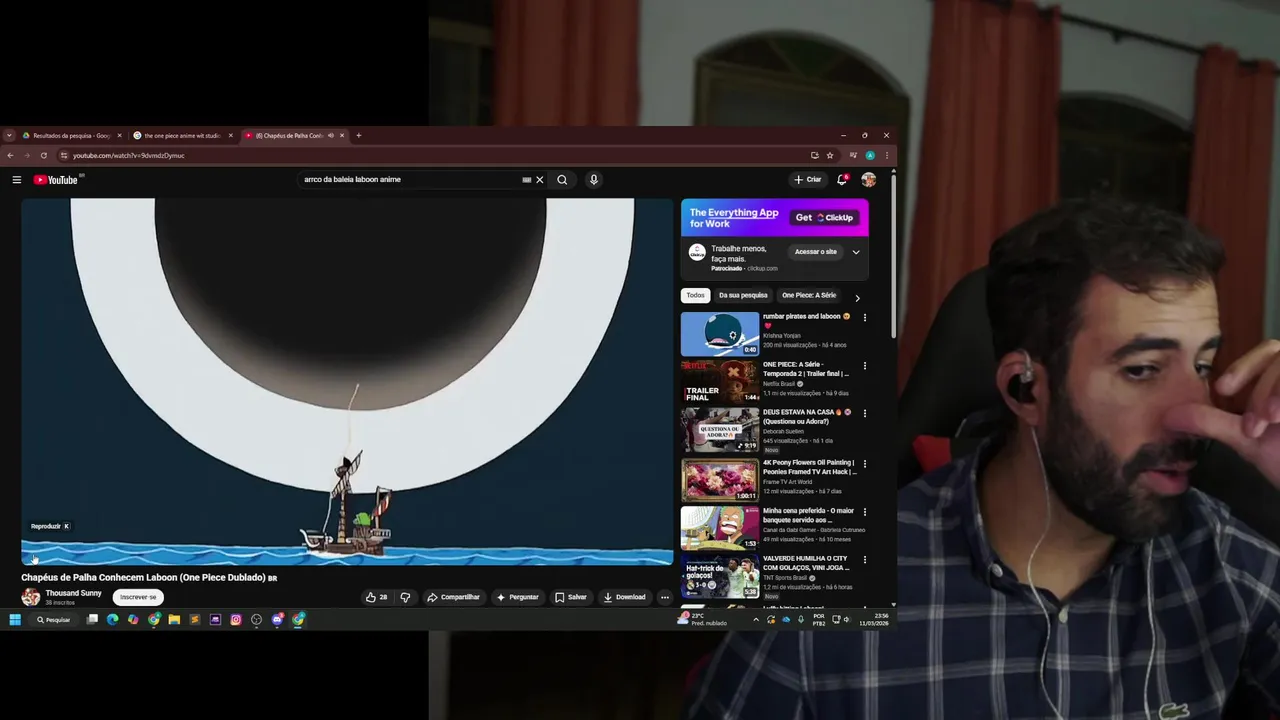
Task: Dislike the video with thumbs down
Action: (x=405, y=597)
